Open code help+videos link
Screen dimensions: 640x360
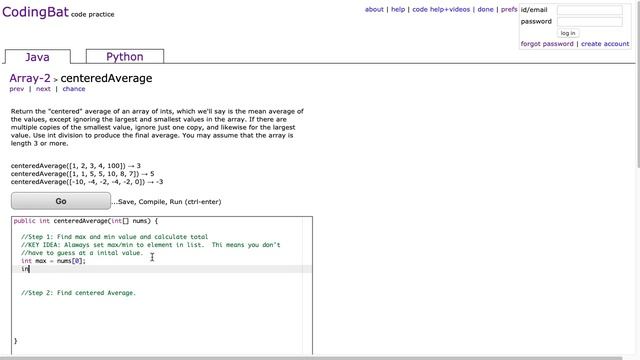coord(441,9)
